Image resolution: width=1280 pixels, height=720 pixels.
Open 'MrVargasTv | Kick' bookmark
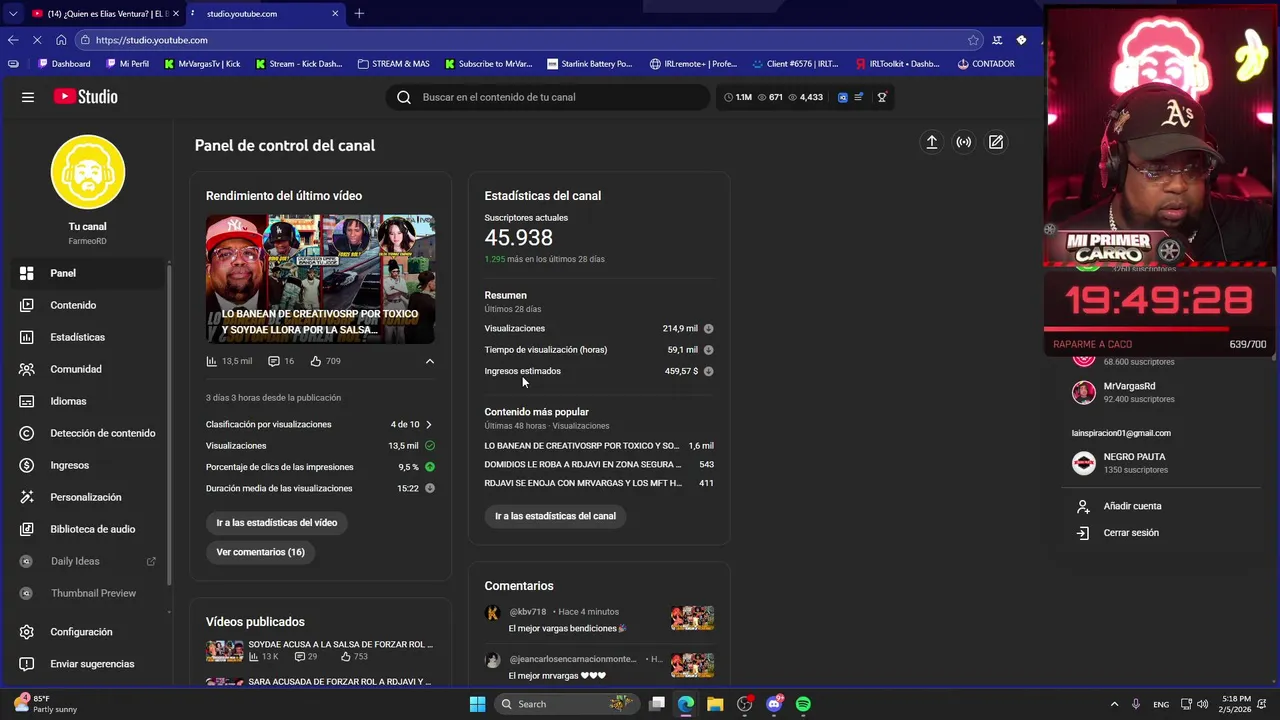click(201, 64)
